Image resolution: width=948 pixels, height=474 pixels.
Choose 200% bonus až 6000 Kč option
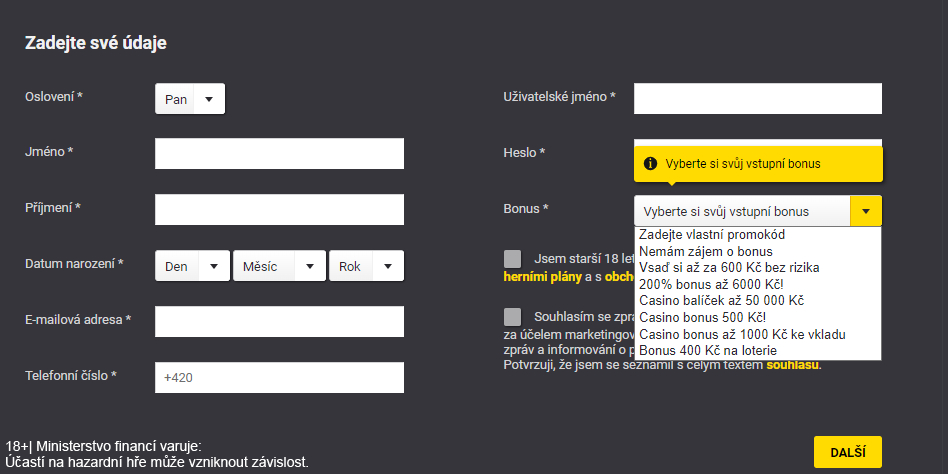click(758, 284)
